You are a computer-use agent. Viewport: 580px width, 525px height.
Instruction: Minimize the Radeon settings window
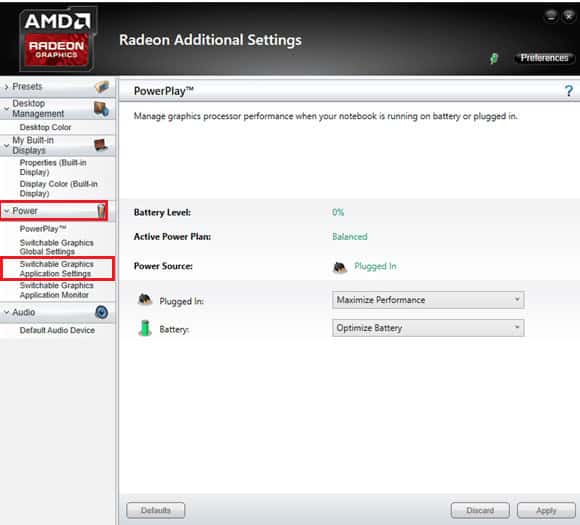[x=551, y=16]
